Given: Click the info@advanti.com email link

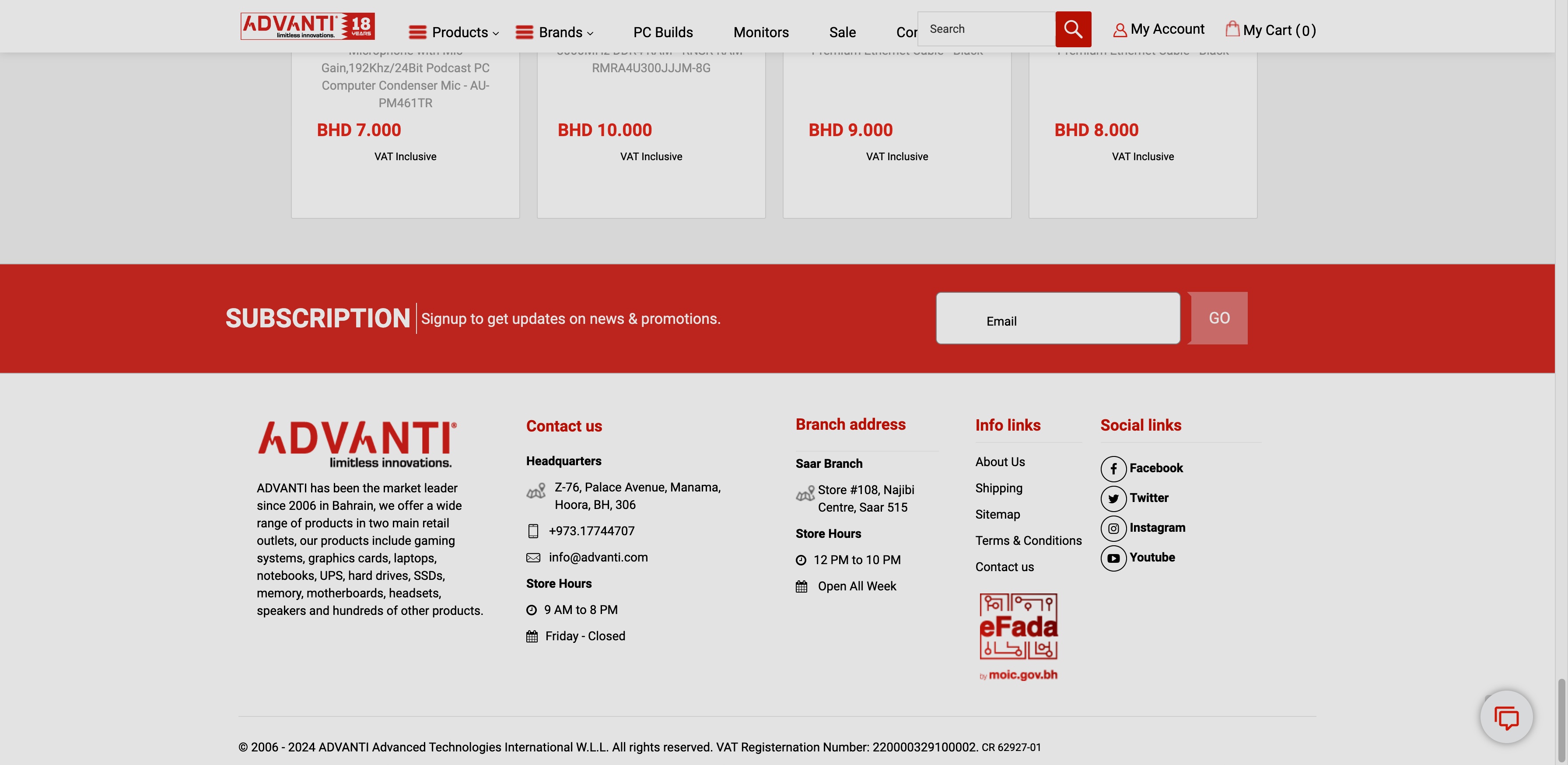Looking at the screenshot, I should pos(598,557).
